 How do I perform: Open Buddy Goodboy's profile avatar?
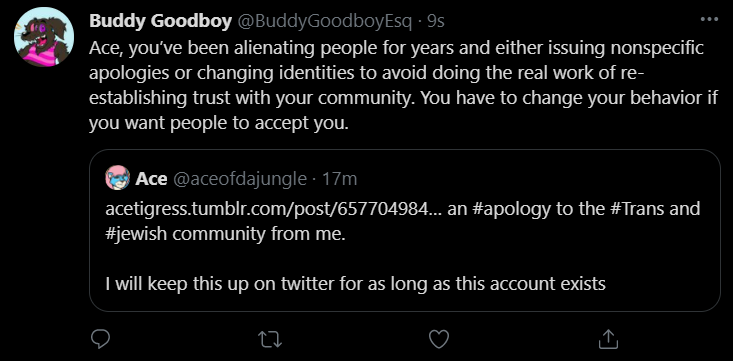44,37
